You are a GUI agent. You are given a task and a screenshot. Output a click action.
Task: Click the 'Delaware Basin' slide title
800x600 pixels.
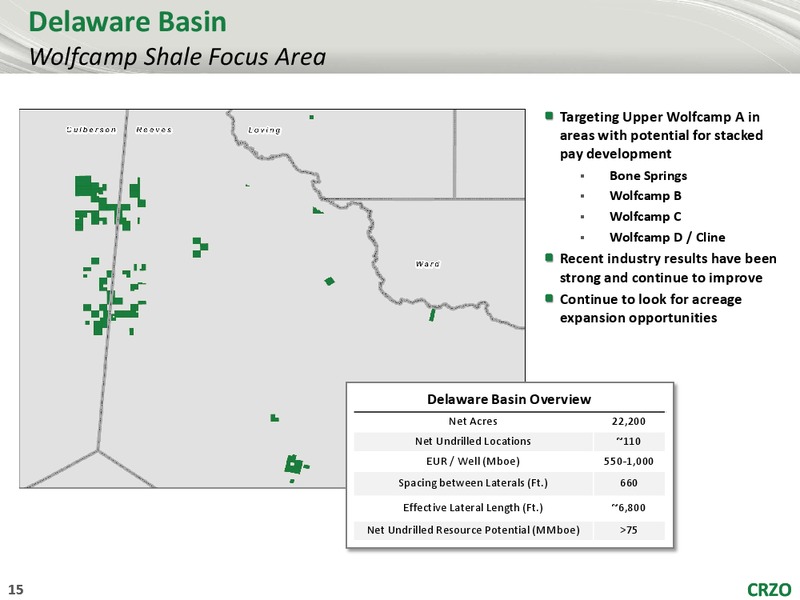pyautogui.click(x=128, y=22)
